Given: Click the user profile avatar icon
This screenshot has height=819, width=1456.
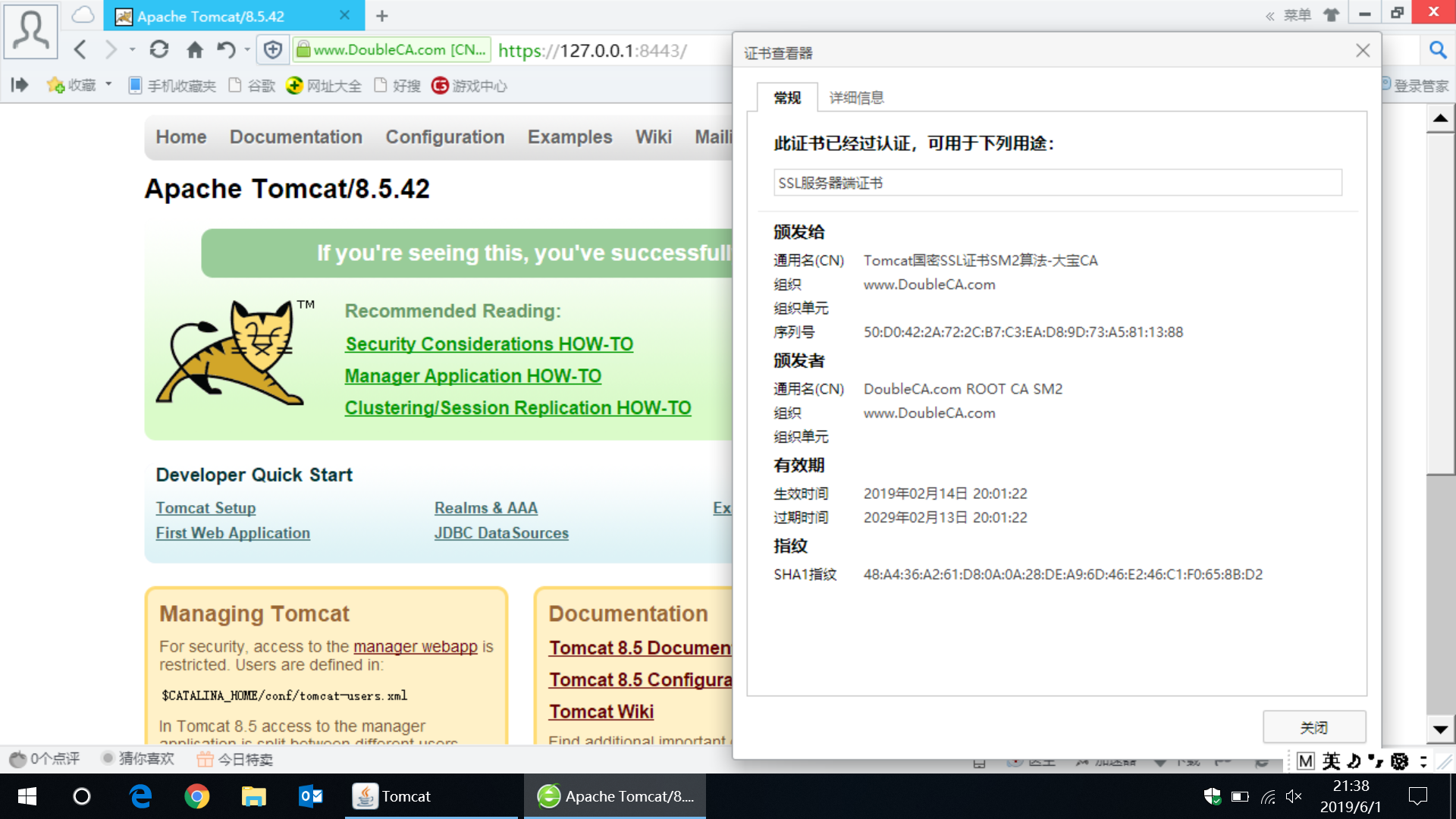Looking at the screenshot, I should point(31,31).
